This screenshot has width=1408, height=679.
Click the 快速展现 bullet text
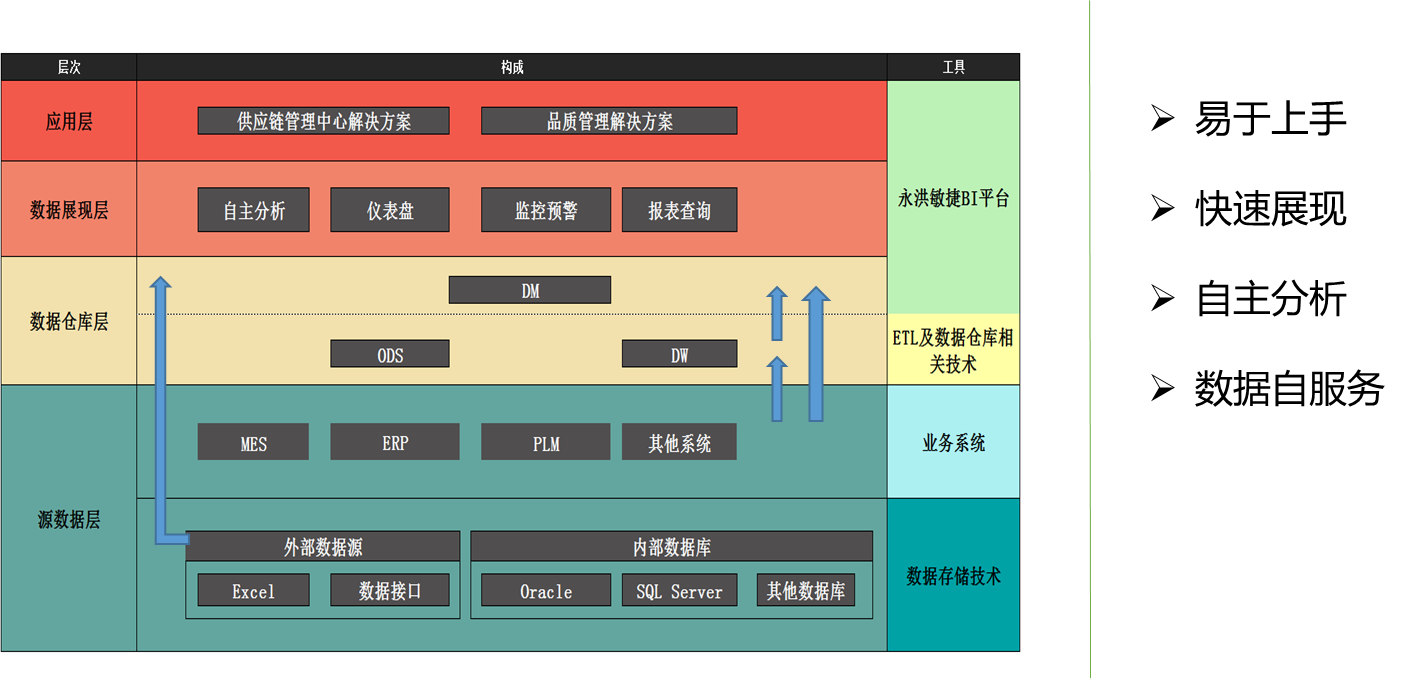(x=1270, y=209)
